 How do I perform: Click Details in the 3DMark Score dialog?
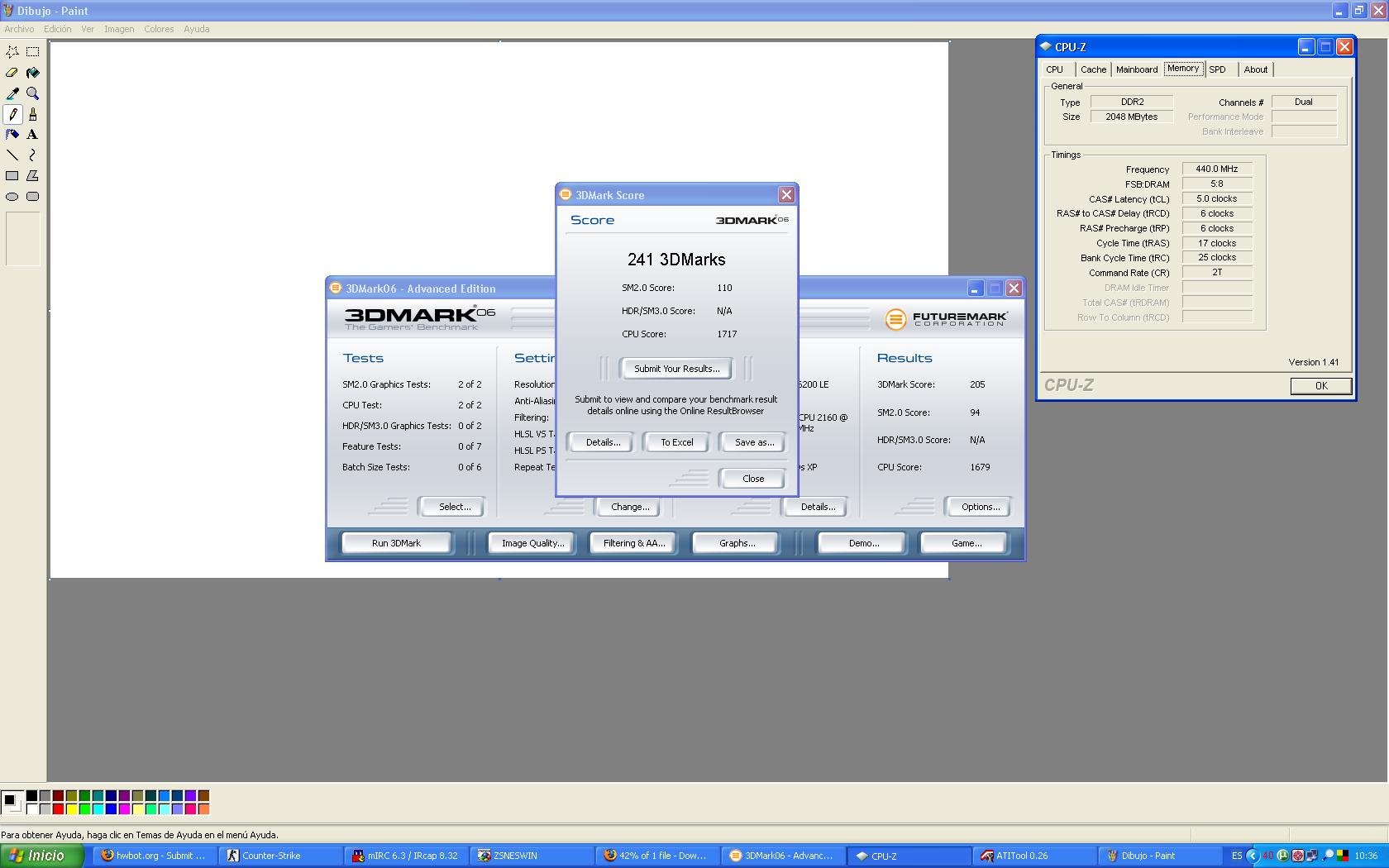pyautogui.click(x=603, y=442)
